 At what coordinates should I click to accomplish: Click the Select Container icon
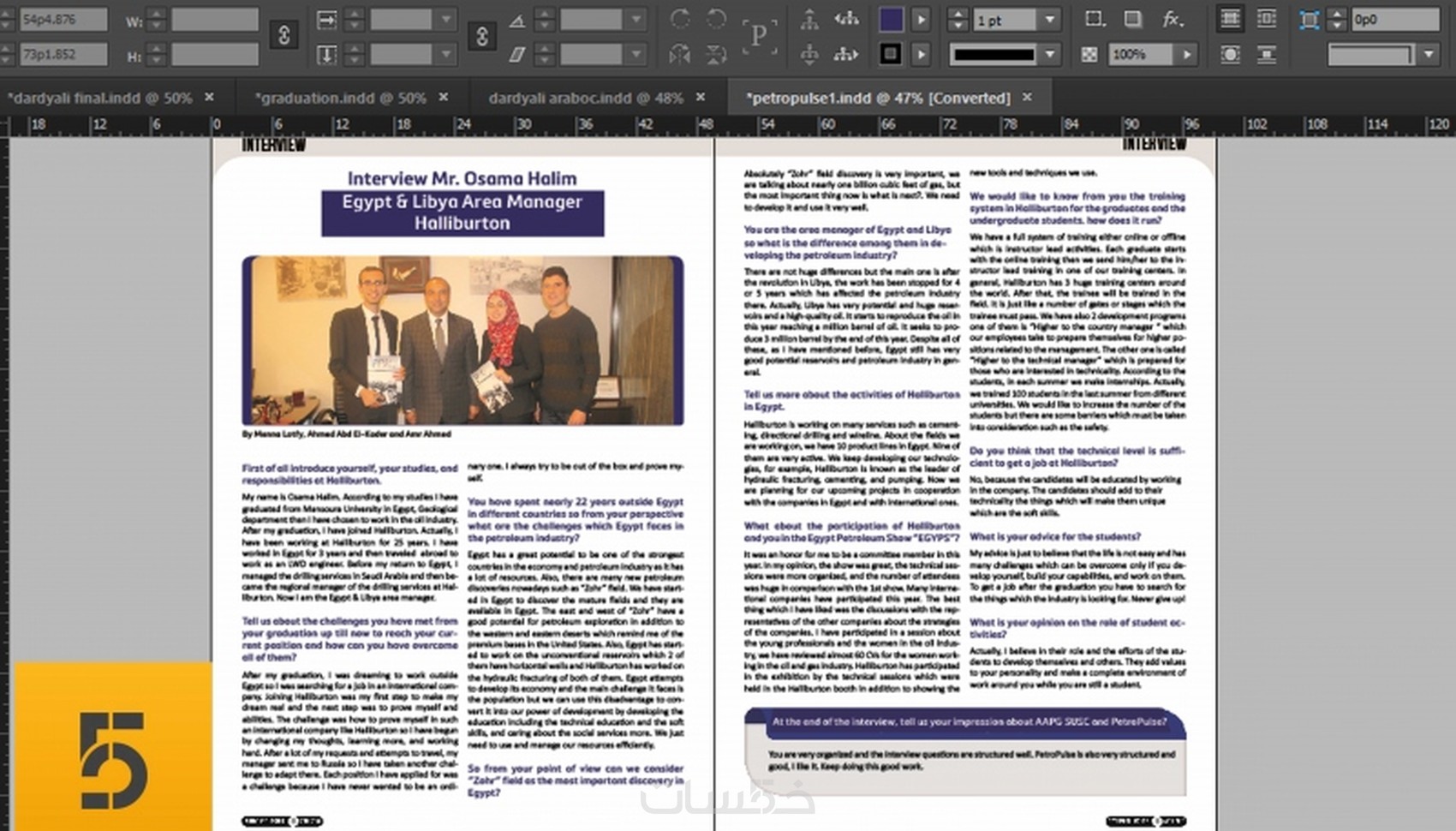coord(809,19)
